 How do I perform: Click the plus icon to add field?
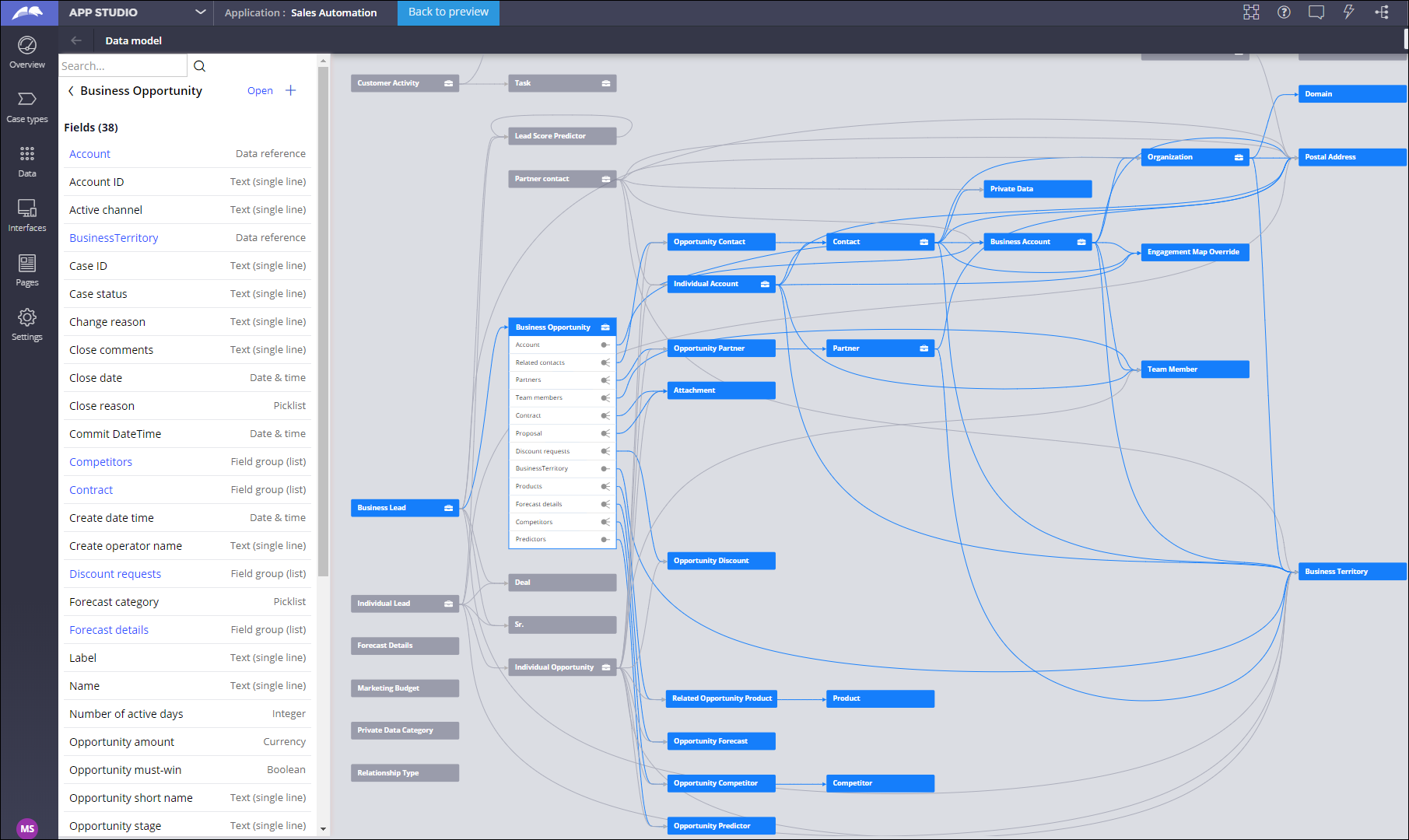coord(290,91)
